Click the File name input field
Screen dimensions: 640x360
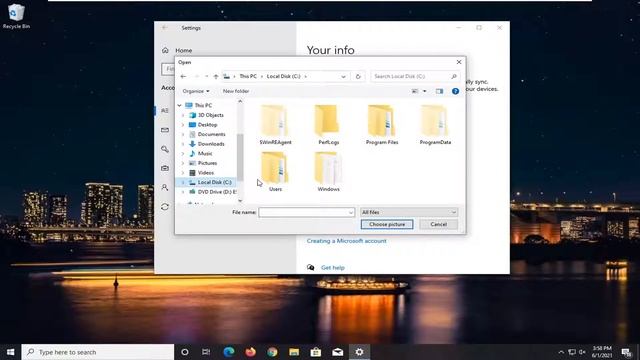(303, 212)
